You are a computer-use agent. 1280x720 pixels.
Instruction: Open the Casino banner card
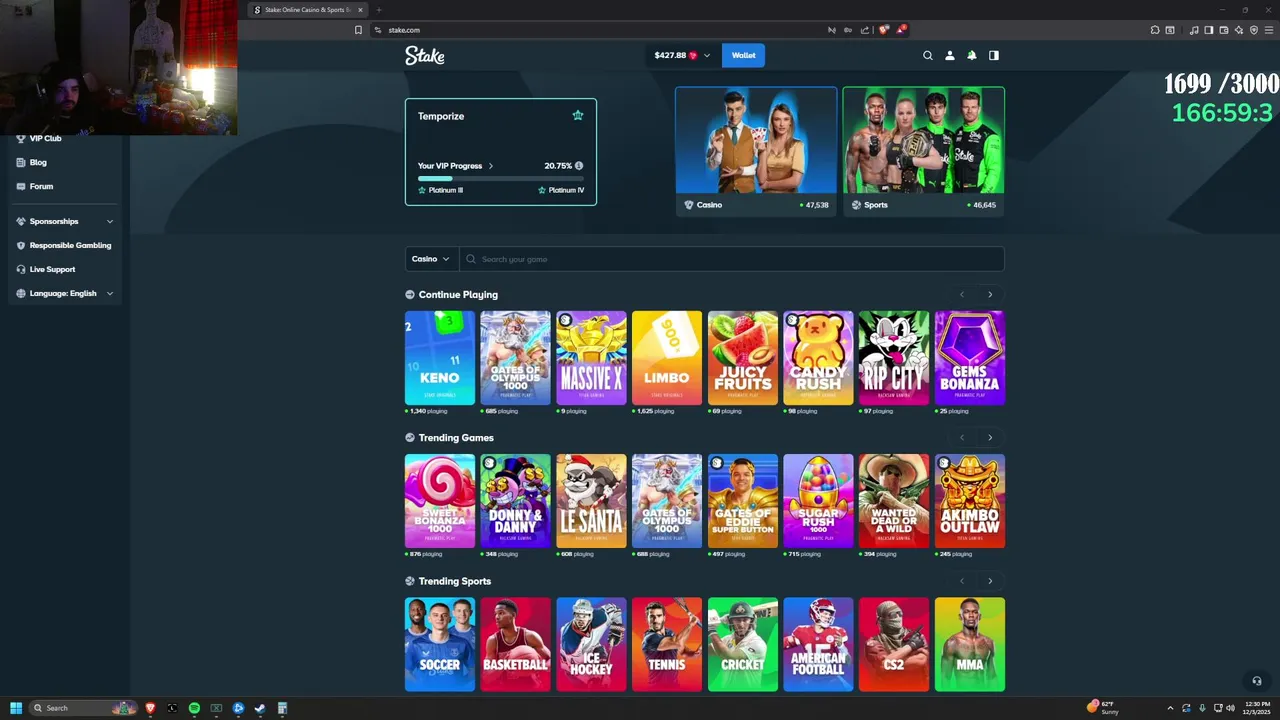click(756, 150)
